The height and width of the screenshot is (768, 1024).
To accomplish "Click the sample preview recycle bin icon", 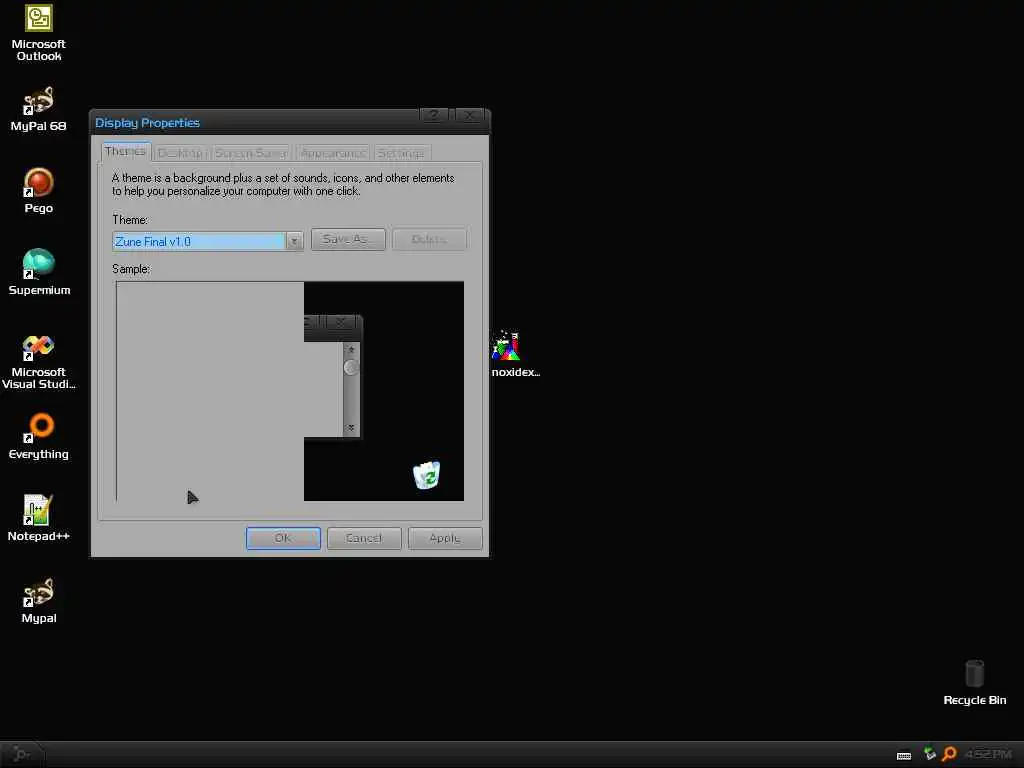I will (426, 475).
